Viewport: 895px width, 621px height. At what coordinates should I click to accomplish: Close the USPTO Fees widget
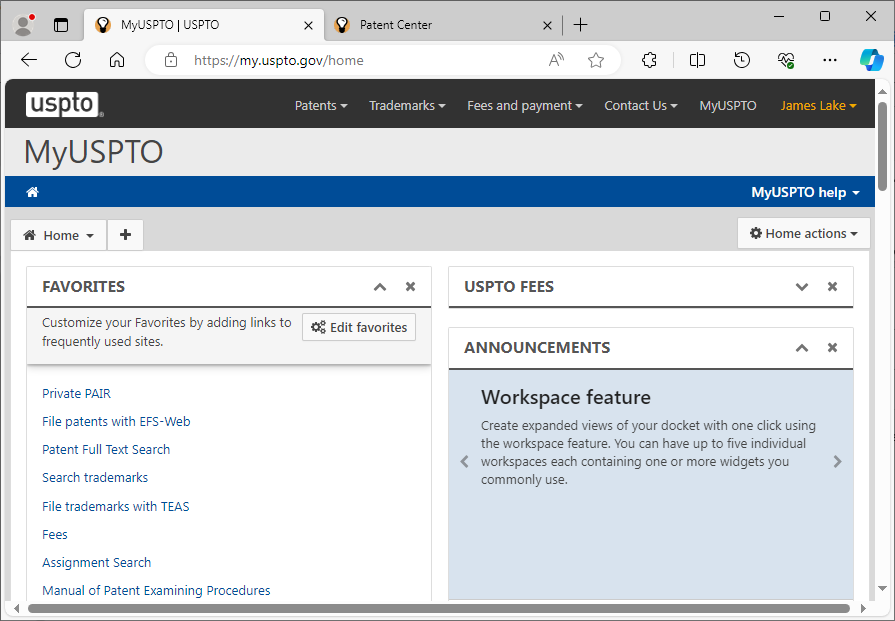tap(832, 287)
